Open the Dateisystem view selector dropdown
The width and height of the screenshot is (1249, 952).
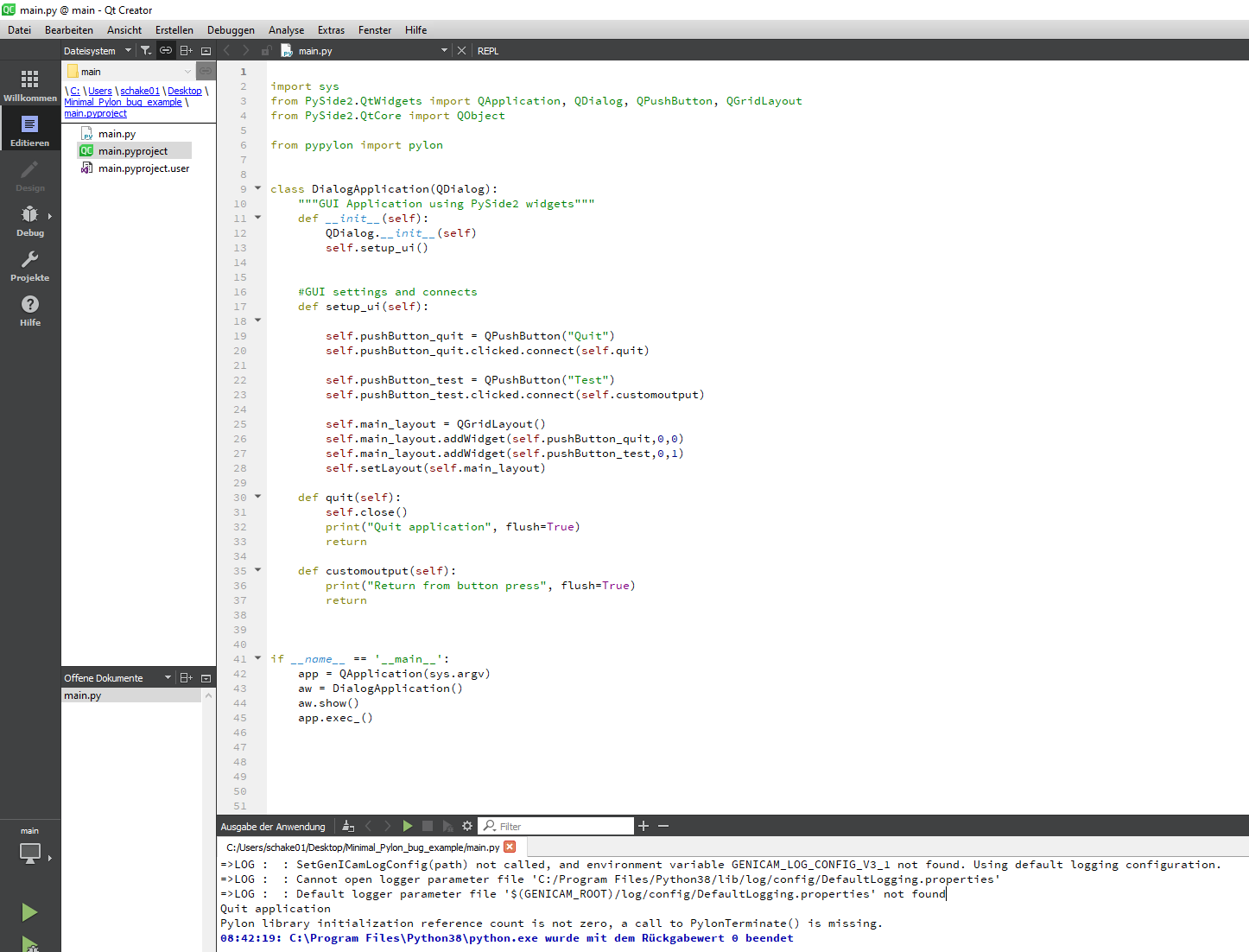[x=98, y=51]
